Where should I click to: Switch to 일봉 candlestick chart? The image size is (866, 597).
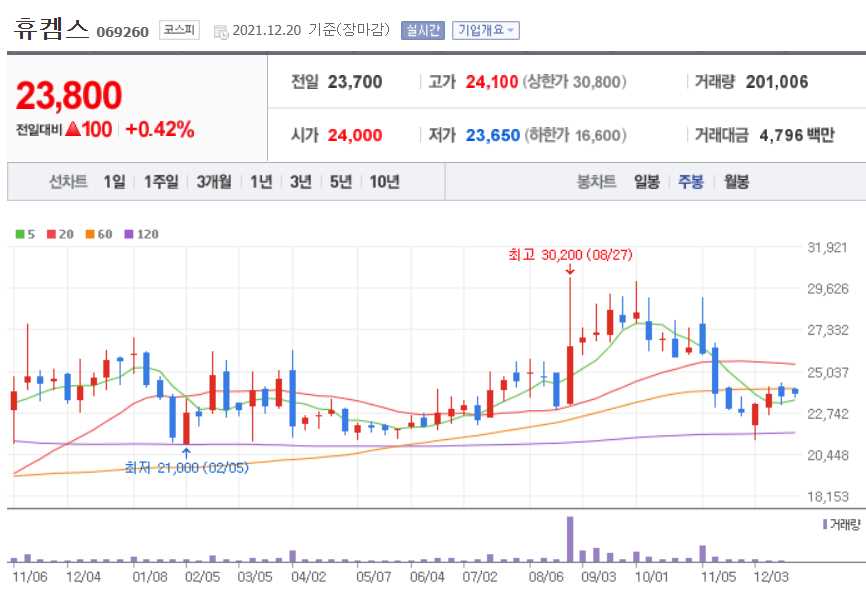click(646, 181)
